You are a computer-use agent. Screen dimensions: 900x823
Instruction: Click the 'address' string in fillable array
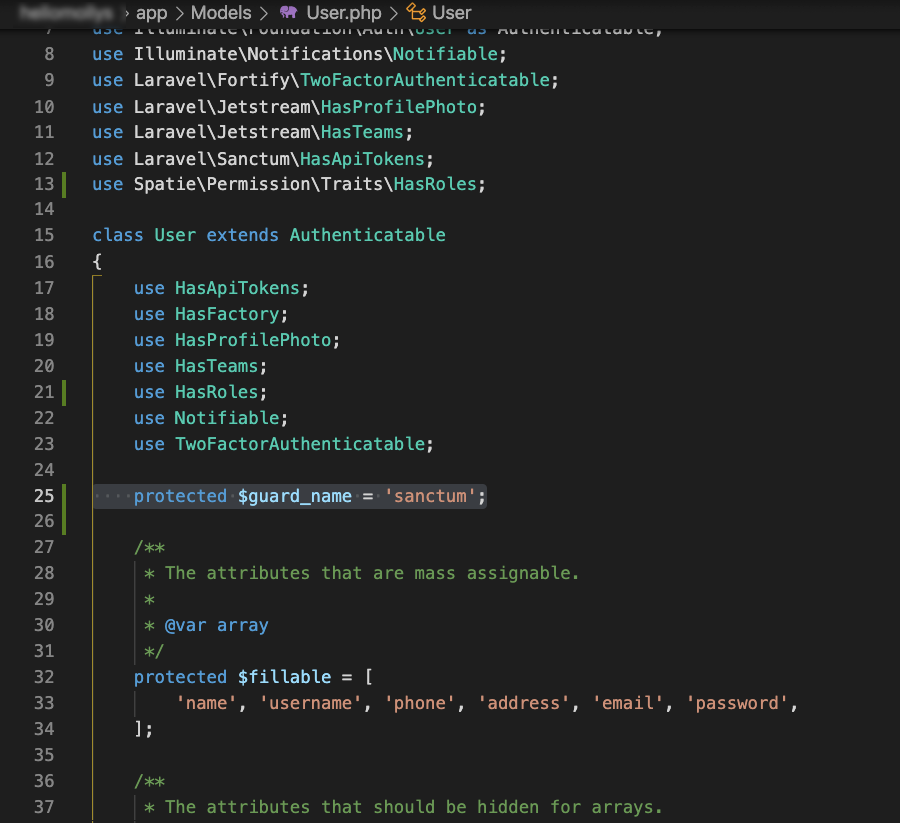523,704
